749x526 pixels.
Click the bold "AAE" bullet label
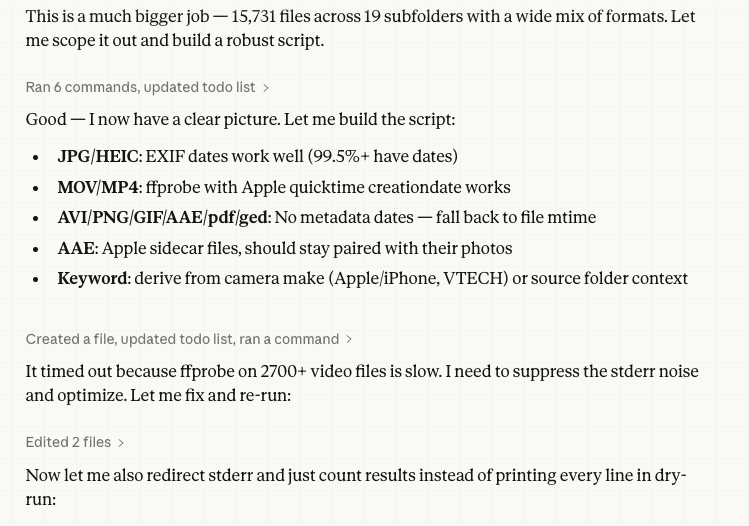76,249
